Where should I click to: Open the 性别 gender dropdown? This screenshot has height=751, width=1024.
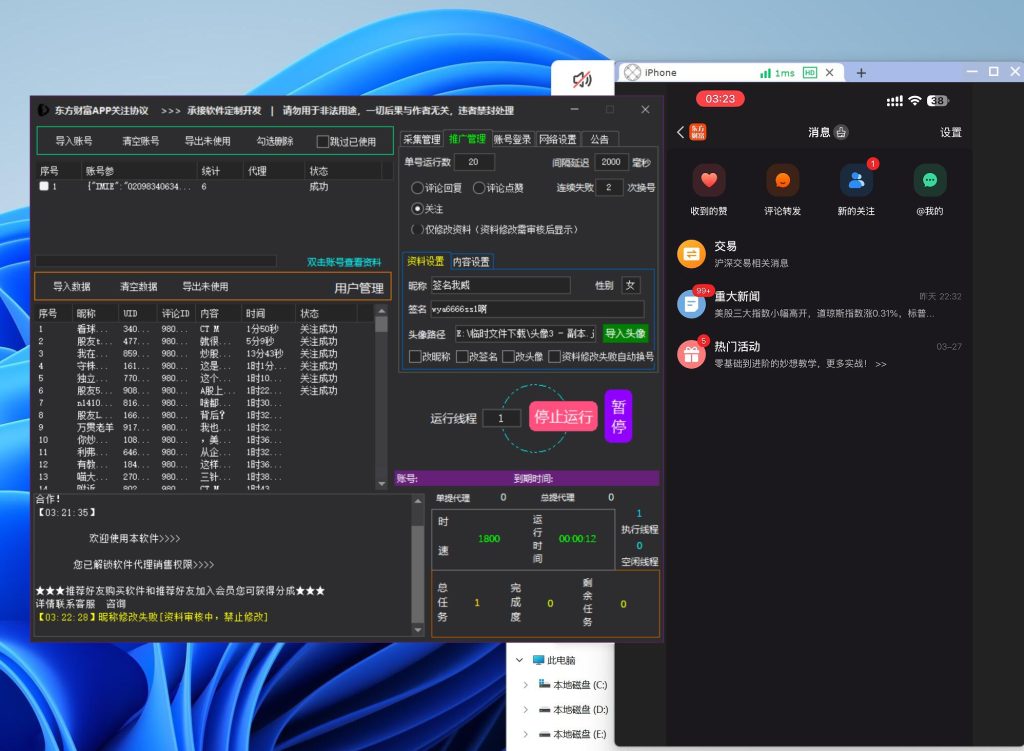[x=631, y=286]
